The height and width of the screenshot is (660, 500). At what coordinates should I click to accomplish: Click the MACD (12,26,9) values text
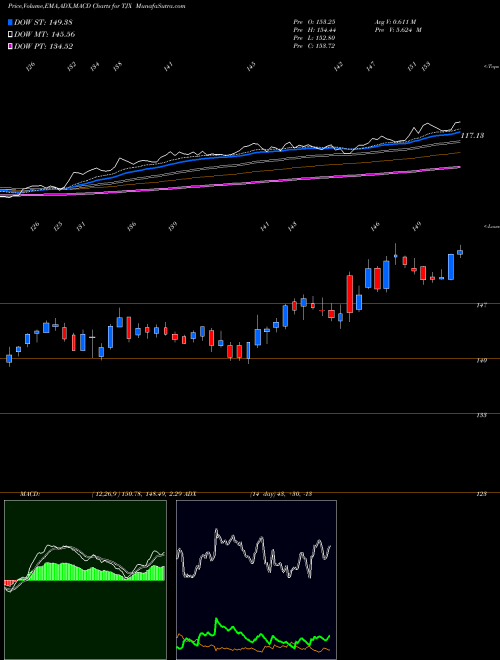pos(136,494)
